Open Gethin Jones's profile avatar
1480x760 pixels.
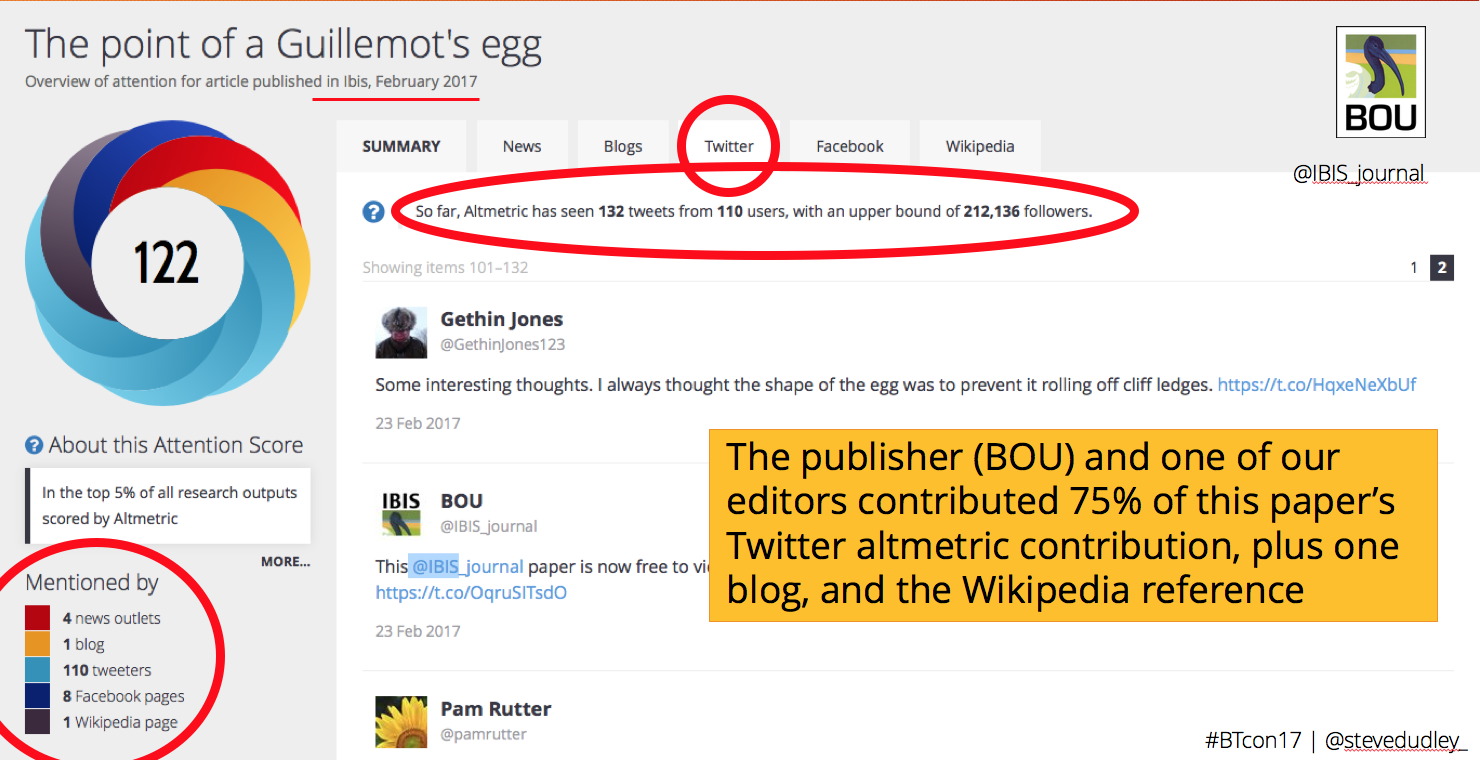click(x=401, y=332)
